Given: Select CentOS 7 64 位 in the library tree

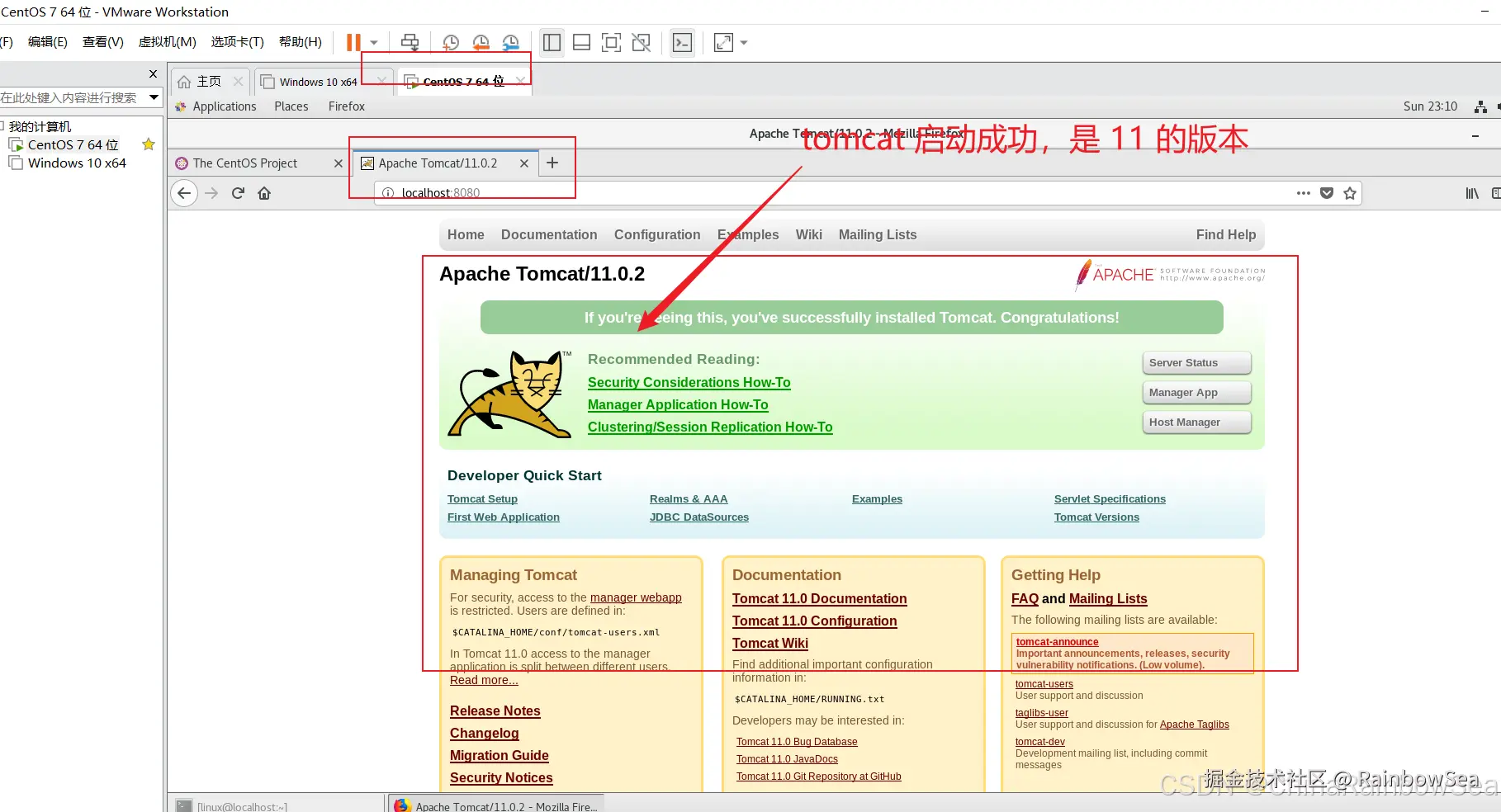Looking at the screenshot, I should [73, 144].
